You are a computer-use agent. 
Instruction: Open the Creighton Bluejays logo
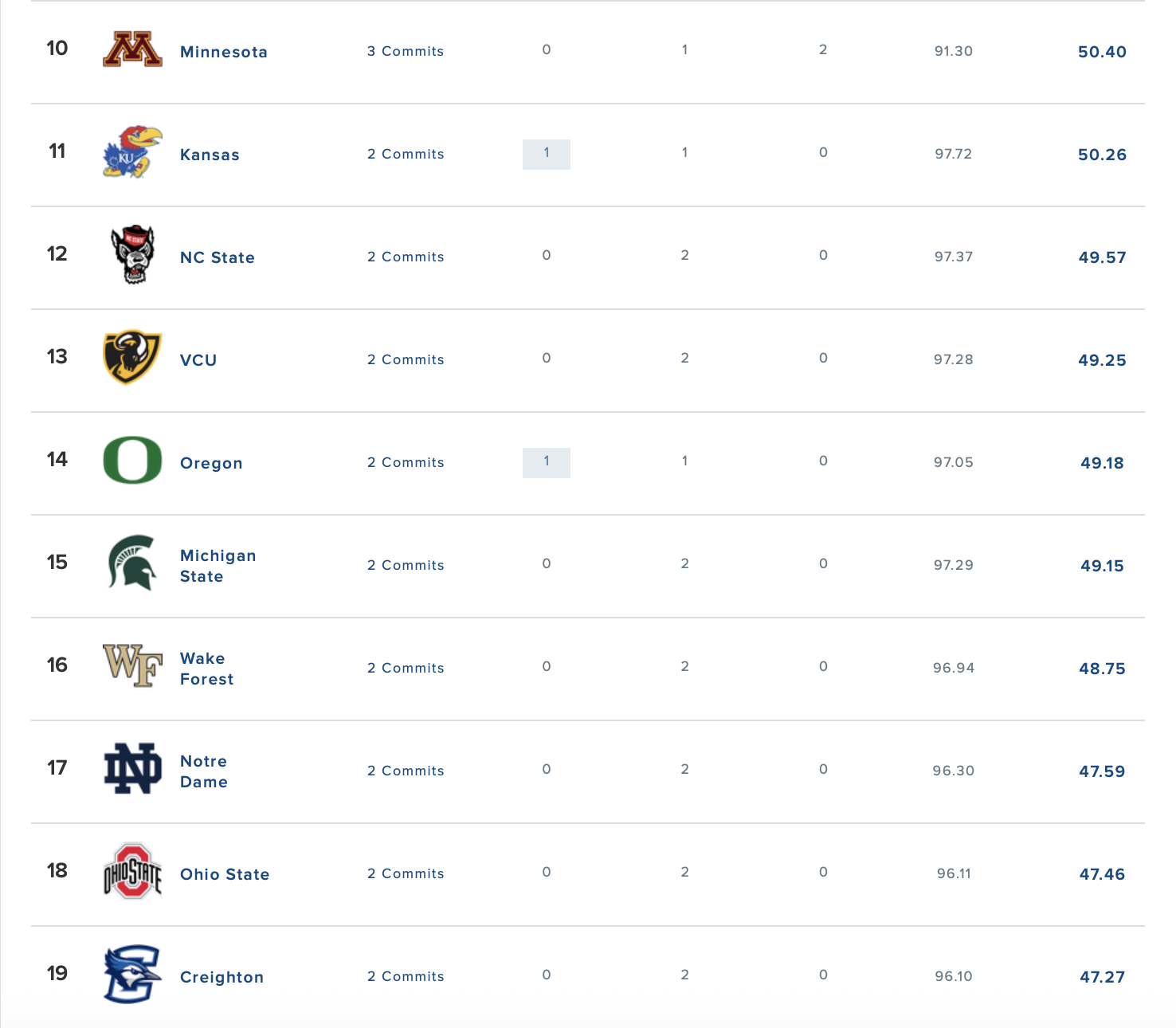[131, 976]
